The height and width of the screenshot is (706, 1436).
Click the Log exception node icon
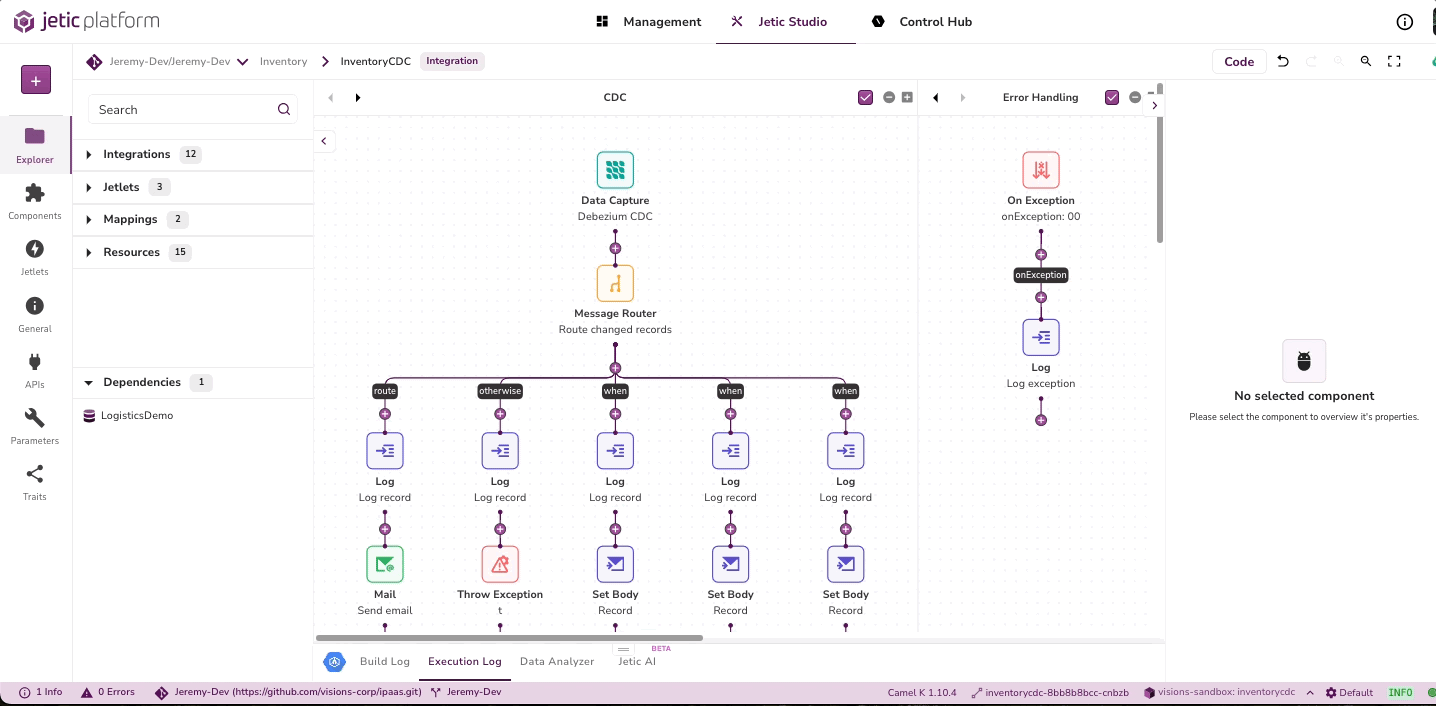click(x=1041, y=337)
